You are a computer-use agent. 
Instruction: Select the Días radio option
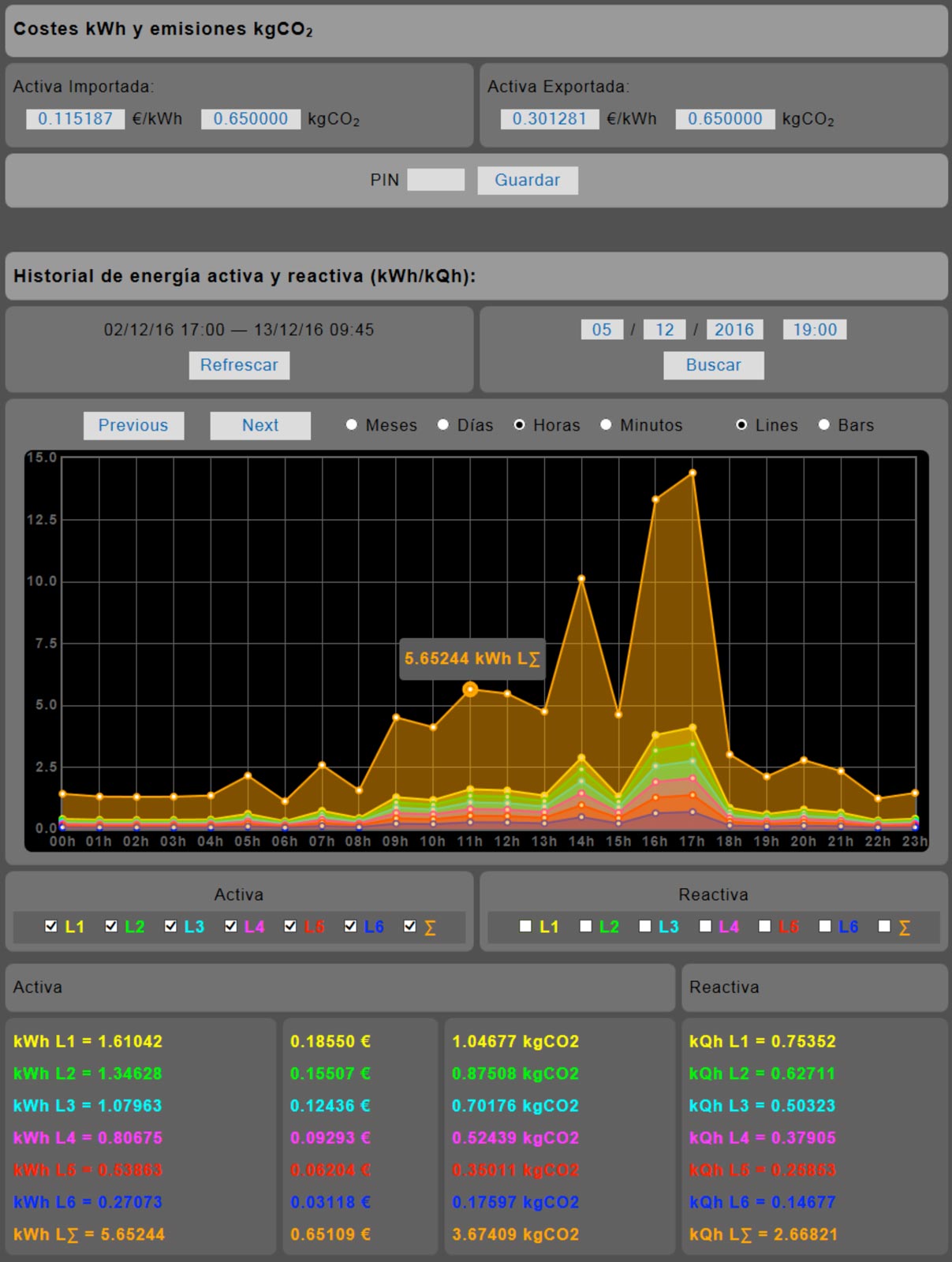click(x=443, y=425)
